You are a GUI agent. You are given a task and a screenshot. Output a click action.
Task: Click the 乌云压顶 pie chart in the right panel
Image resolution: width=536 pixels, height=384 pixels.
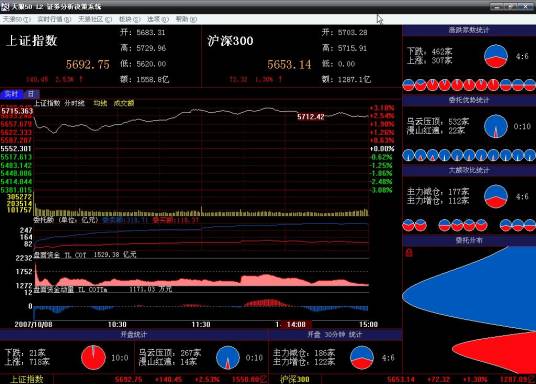tap(496, 126)
